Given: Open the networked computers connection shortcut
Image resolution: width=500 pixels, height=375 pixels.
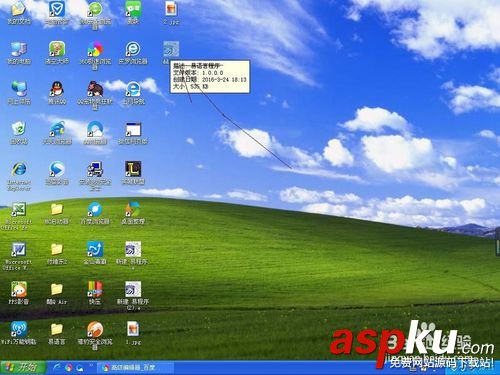Looking at the screenshot, I should pyautogui.click(x=95, y=176).
